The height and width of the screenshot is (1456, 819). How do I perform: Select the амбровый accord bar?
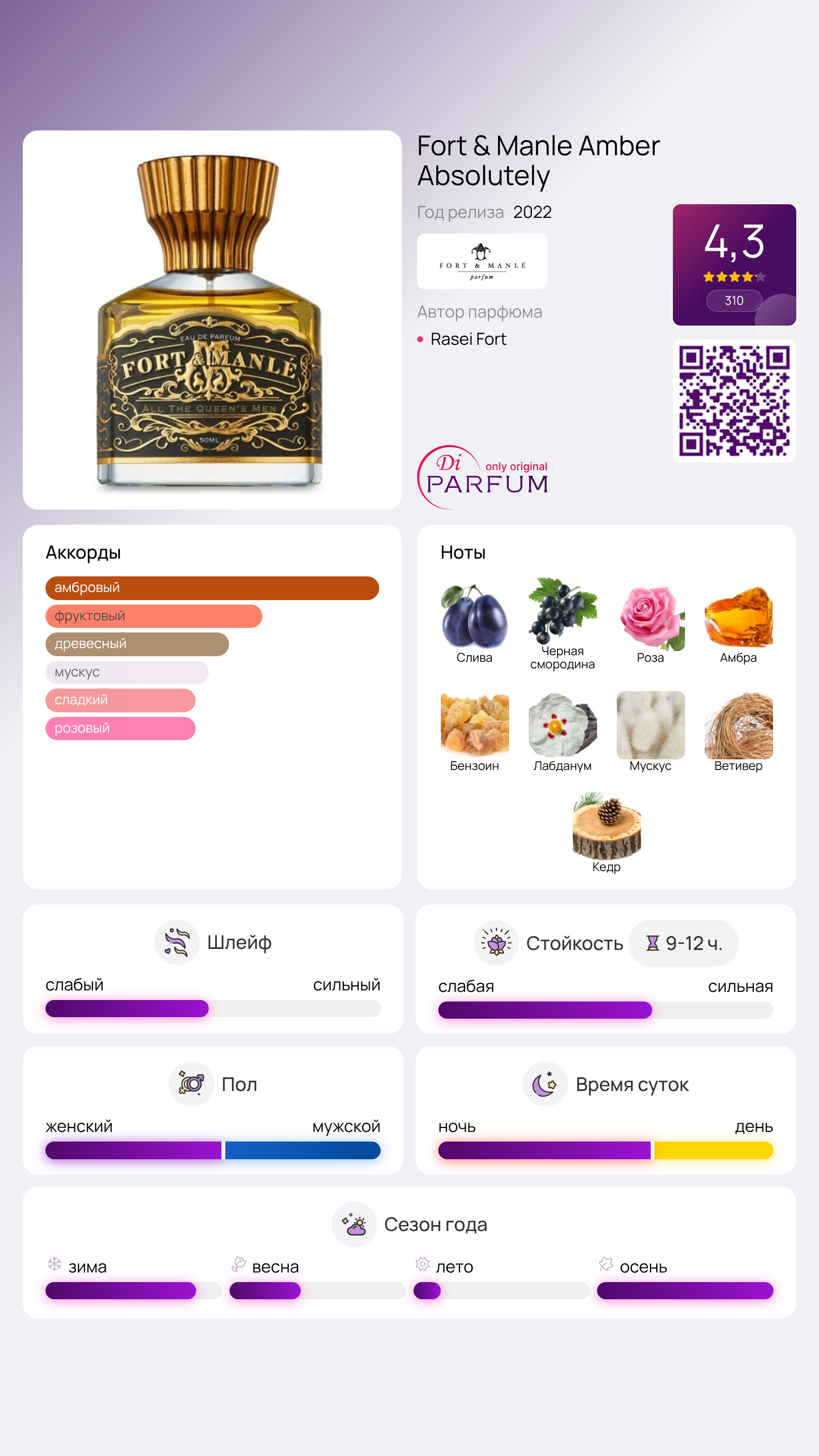212,588
